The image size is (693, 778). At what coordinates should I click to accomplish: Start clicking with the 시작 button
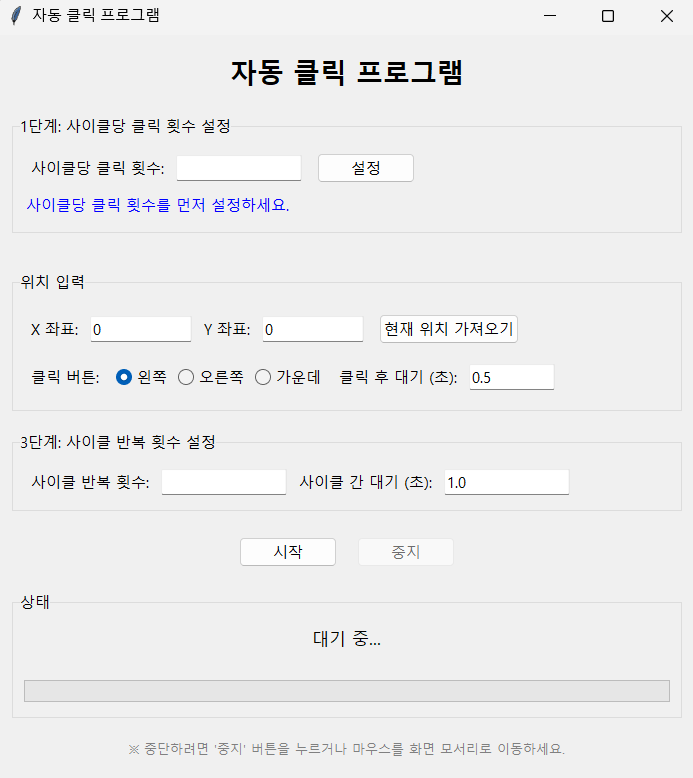[288, 552]
